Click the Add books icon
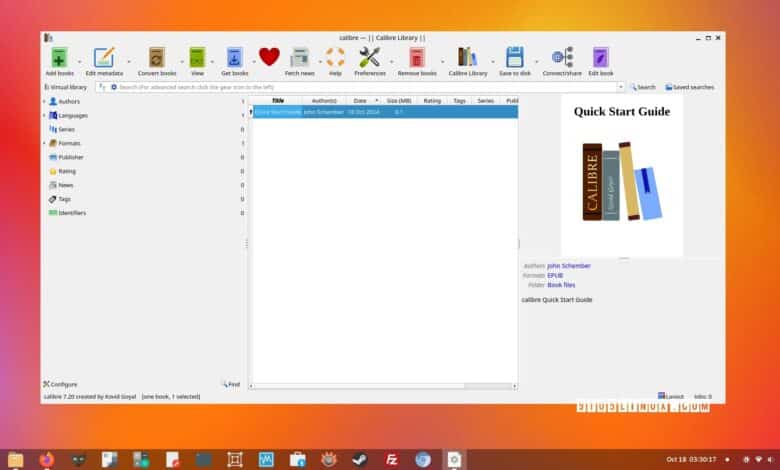 [59, 58]
